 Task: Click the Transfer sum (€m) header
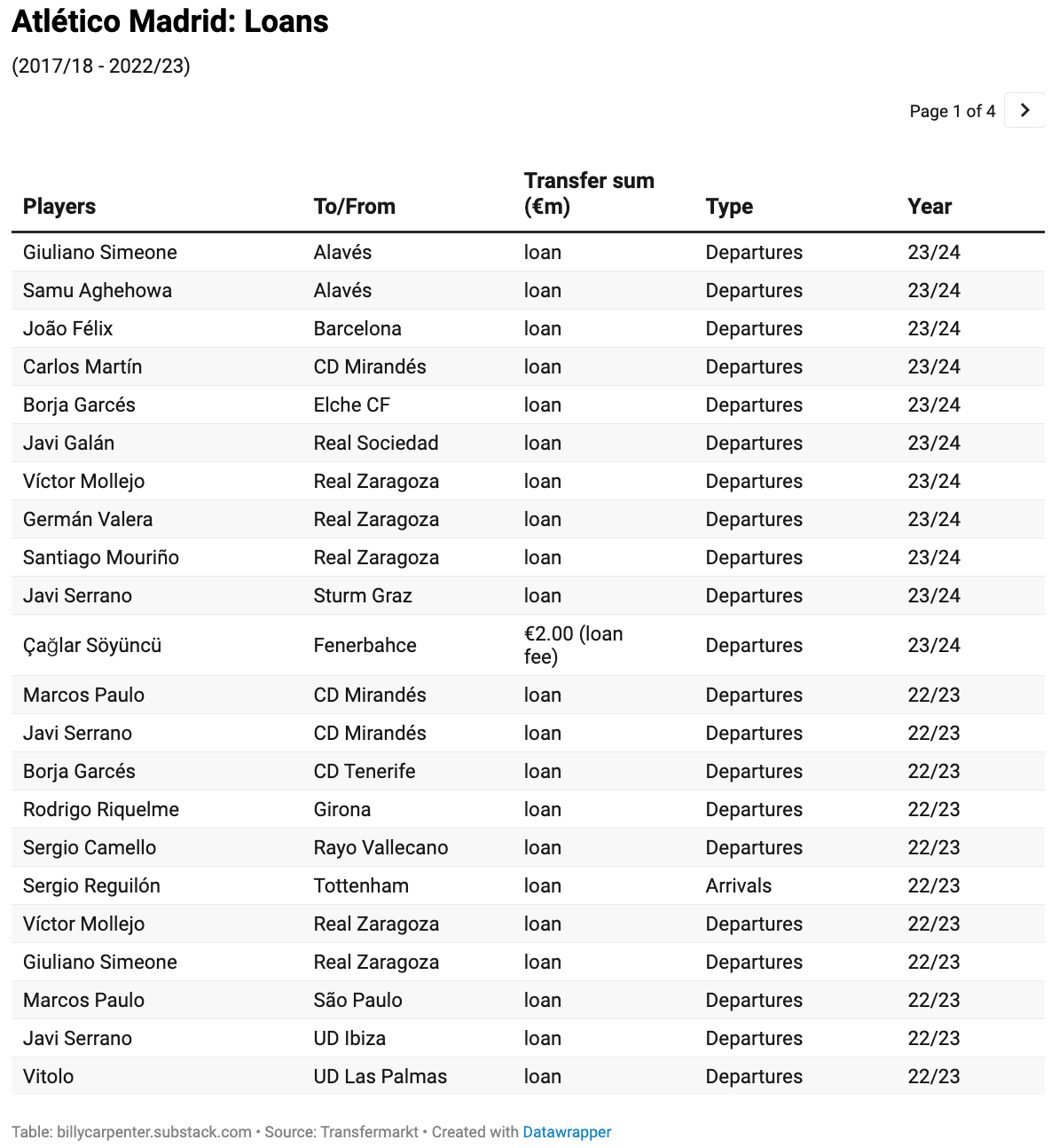589,193
